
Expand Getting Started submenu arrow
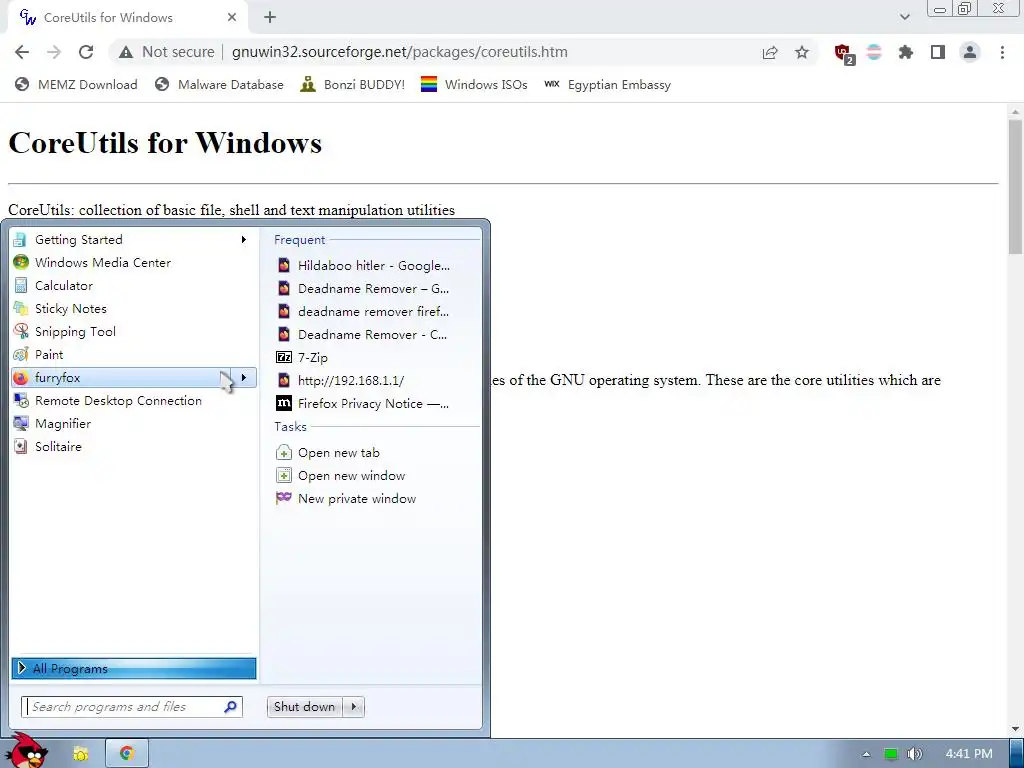244,240
